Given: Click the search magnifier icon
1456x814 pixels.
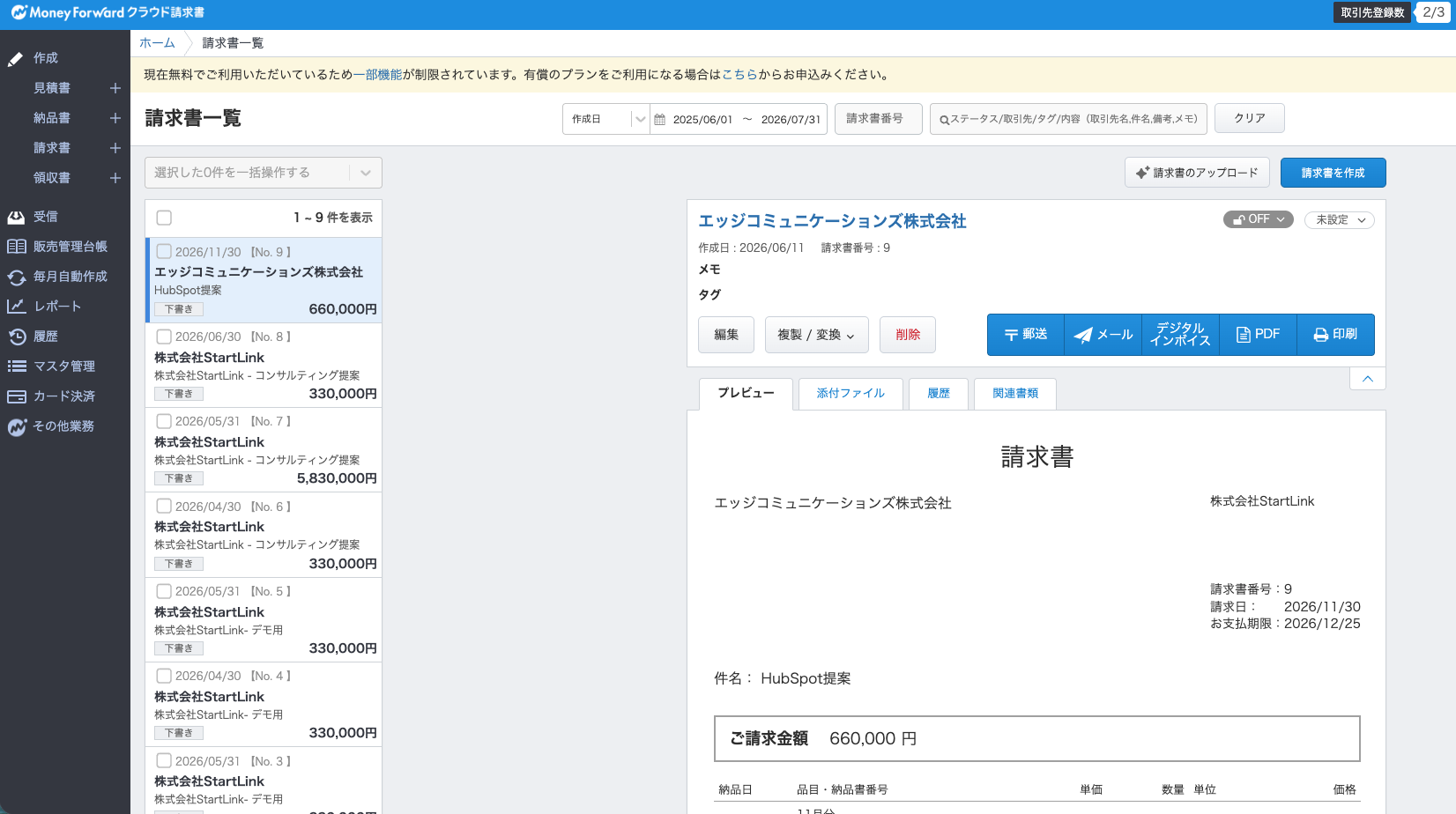Looking at the screenshot, I should (x=944, y=120).
